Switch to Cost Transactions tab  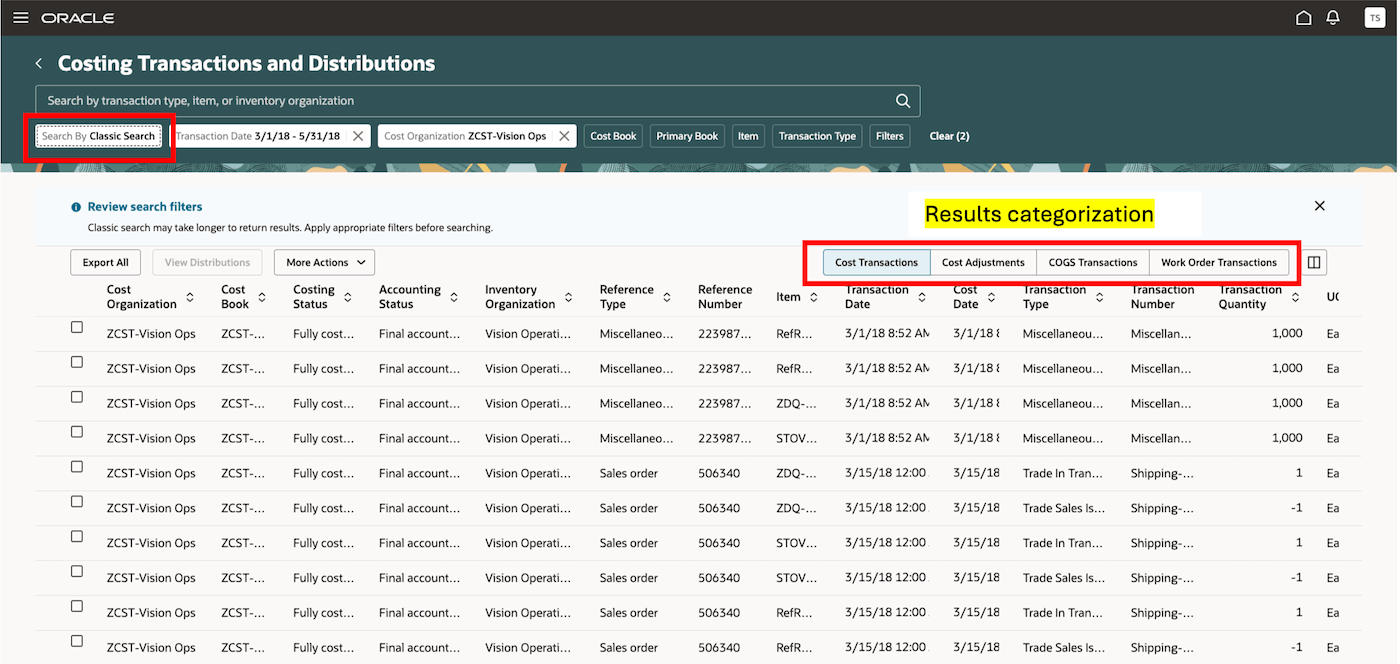876,263
